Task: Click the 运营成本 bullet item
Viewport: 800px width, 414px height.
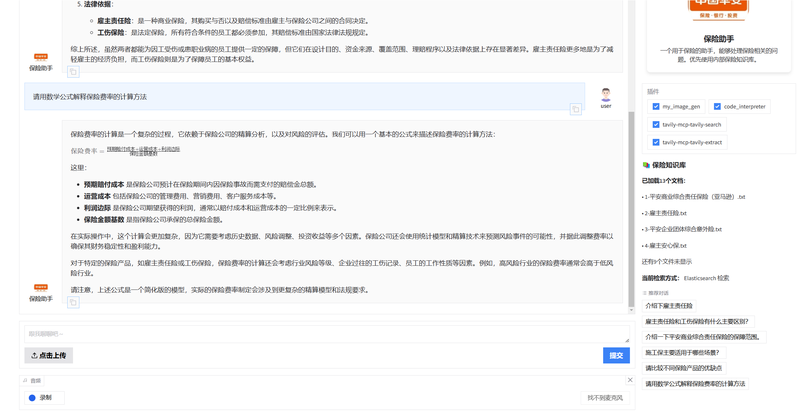Action: [x=181, y=196]
